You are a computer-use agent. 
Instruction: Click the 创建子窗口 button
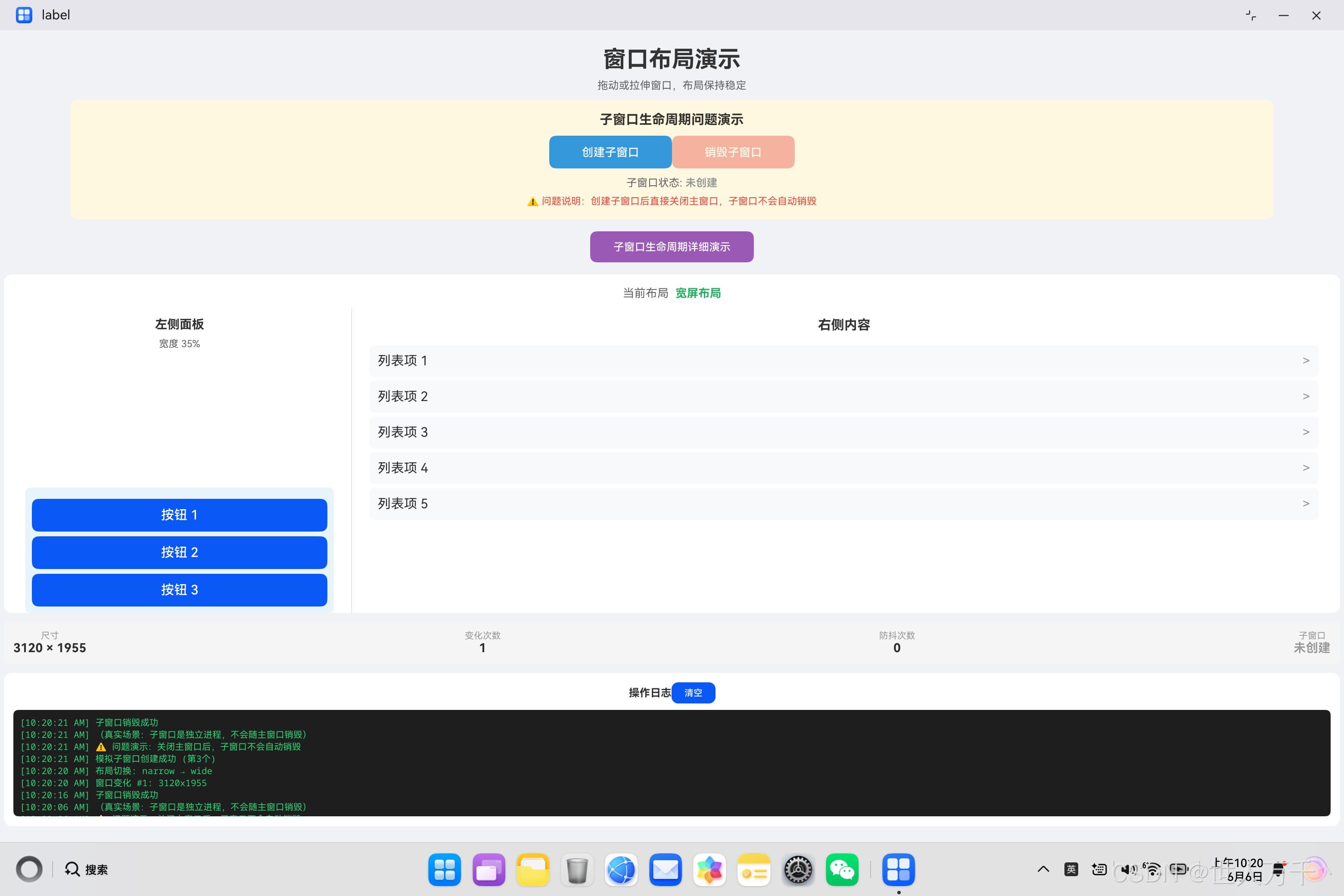[x=610, y=152]
